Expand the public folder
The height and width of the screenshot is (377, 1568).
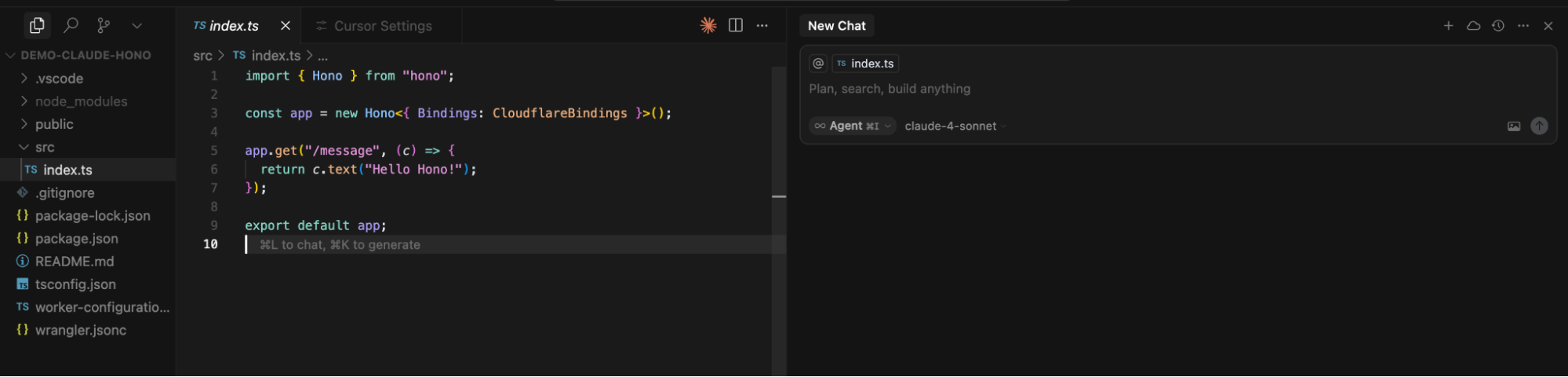click(x=53, y=124)
